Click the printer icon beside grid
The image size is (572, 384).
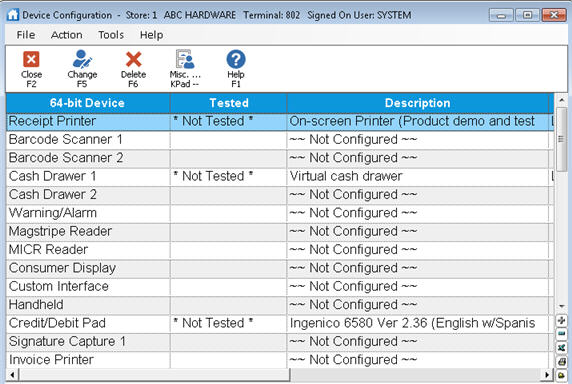coord(562,361)
